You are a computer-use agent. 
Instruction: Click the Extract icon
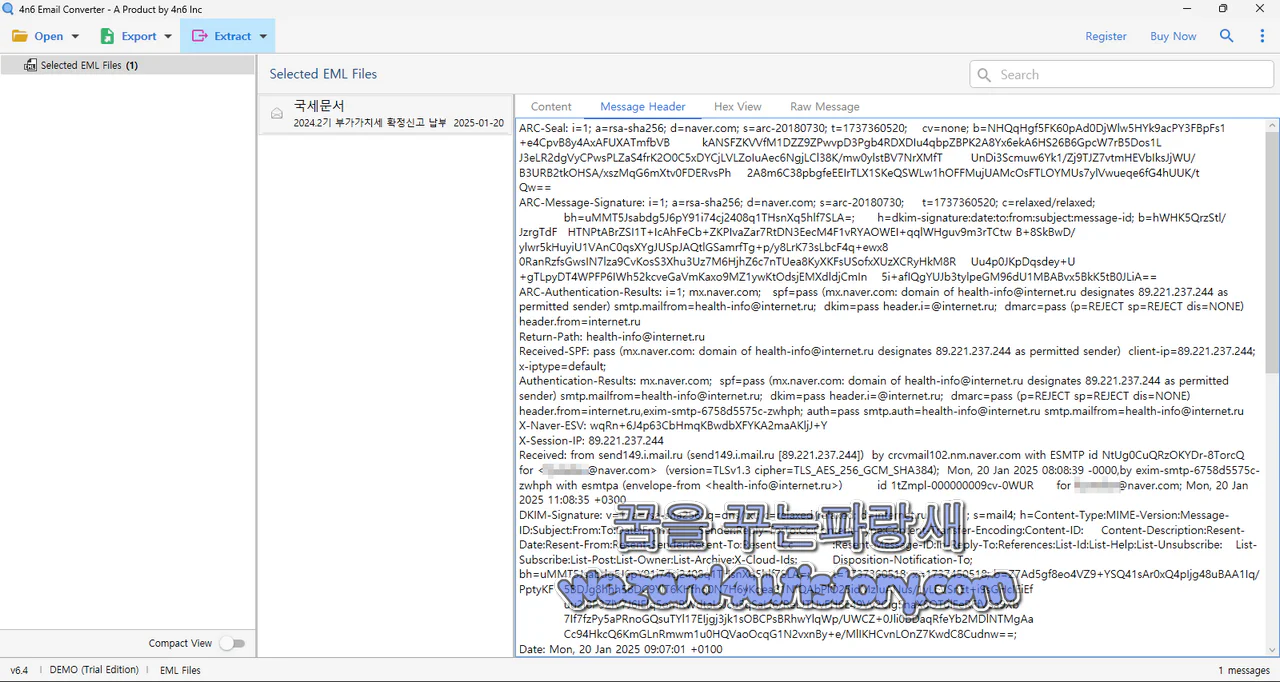[x=199, y=36]
